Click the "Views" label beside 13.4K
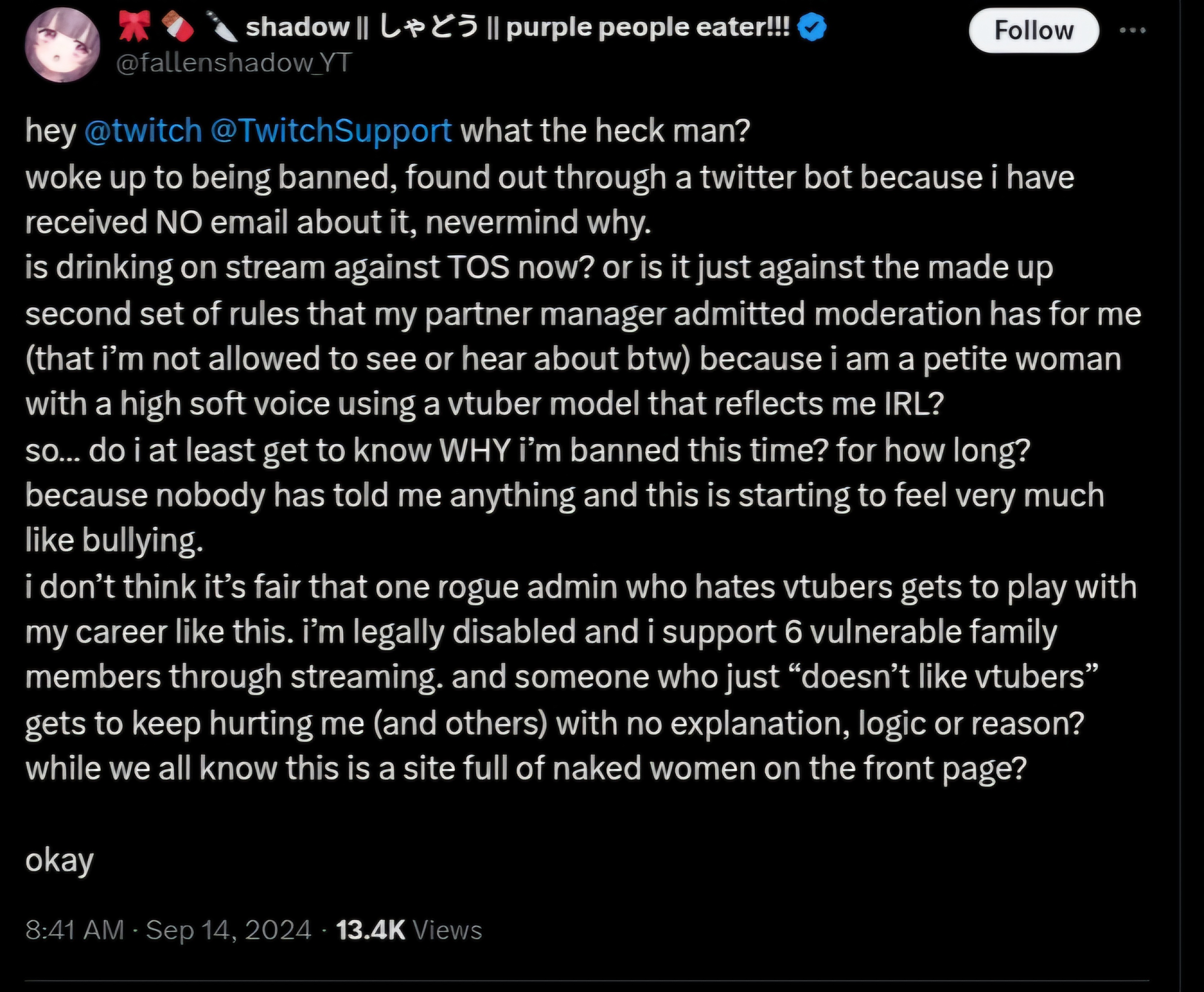The width and height of the screenshot is (1204, 992). pos(447,930)
